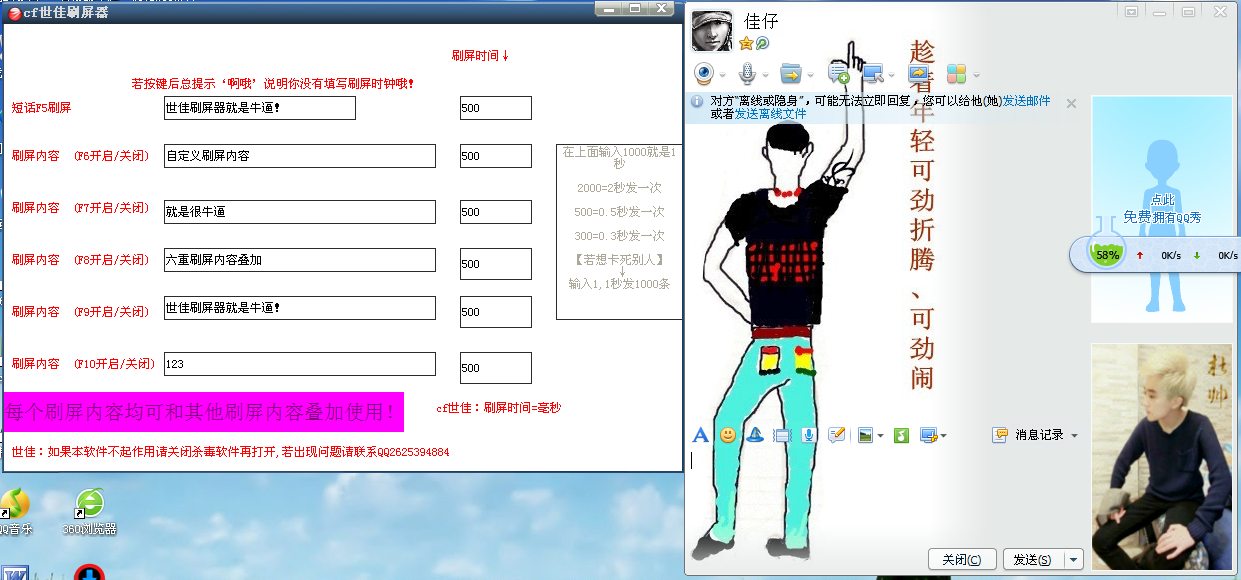Record a voice message with the blue mic icon
This screenshot has height=580, width=1241.
[x=810, y=435]
